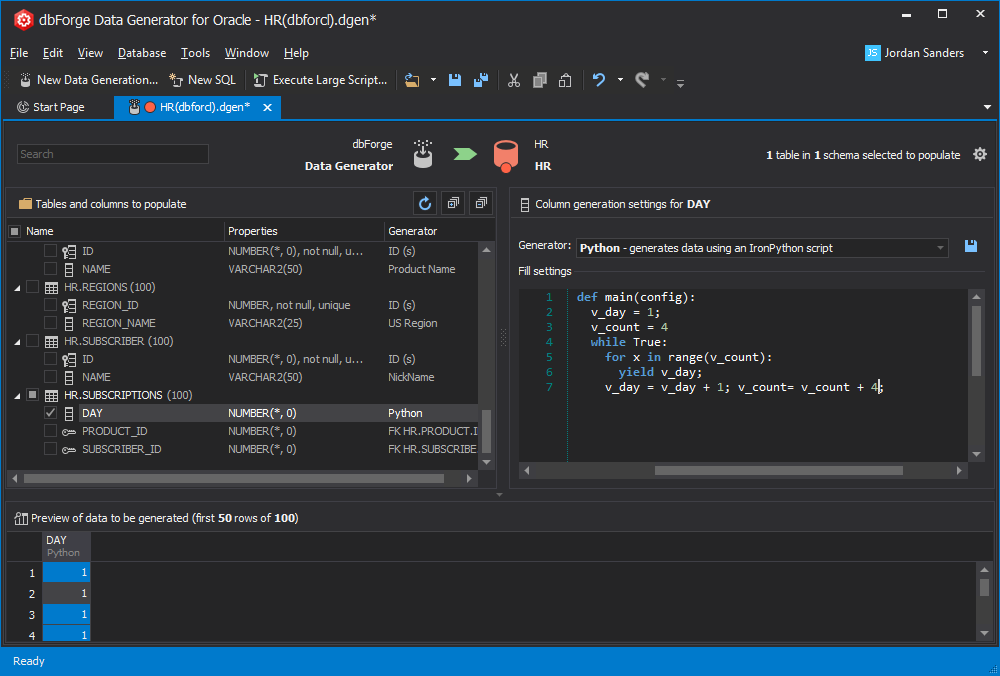1000x676 pixels.
Task: Open the Help menu
Action: 296,53
